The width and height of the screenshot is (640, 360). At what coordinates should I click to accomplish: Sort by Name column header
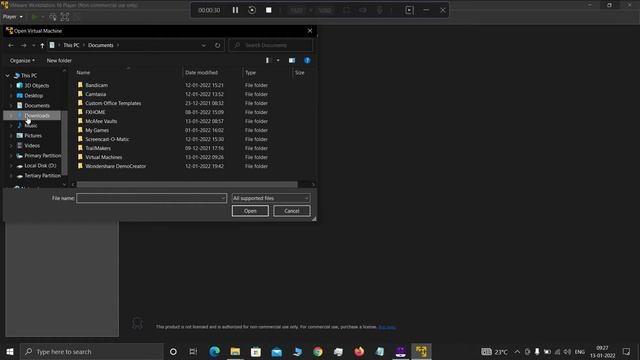[83, 73]
